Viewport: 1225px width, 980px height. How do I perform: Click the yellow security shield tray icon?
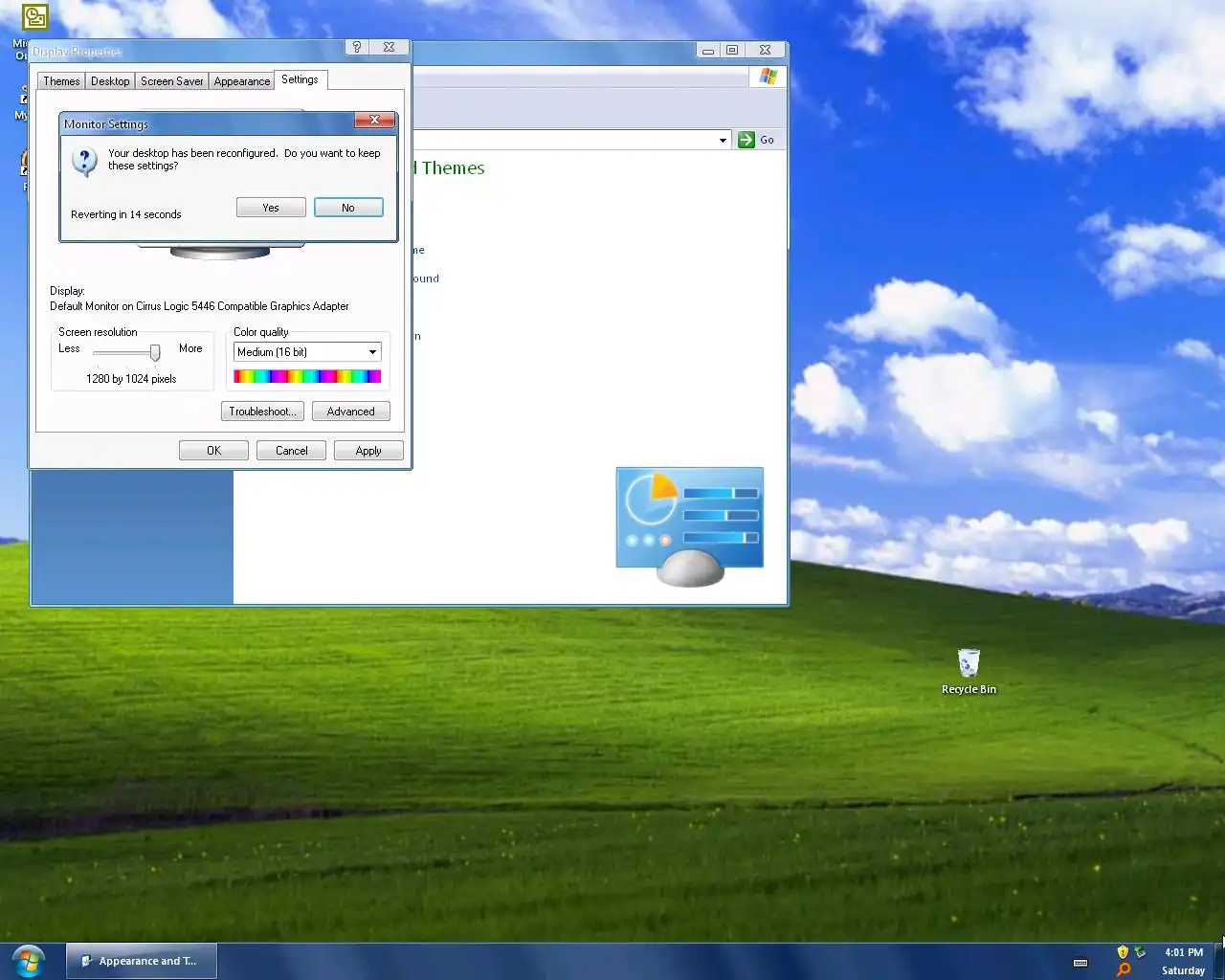[1123, 952]
